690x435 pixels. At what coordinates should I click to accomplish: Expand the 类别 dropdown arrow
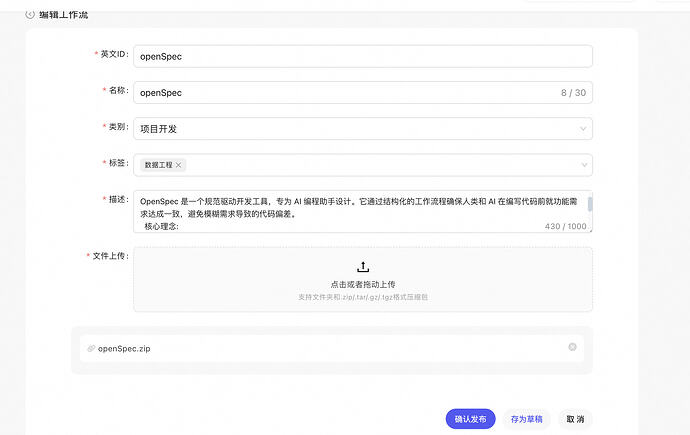[x=584, y=129]
